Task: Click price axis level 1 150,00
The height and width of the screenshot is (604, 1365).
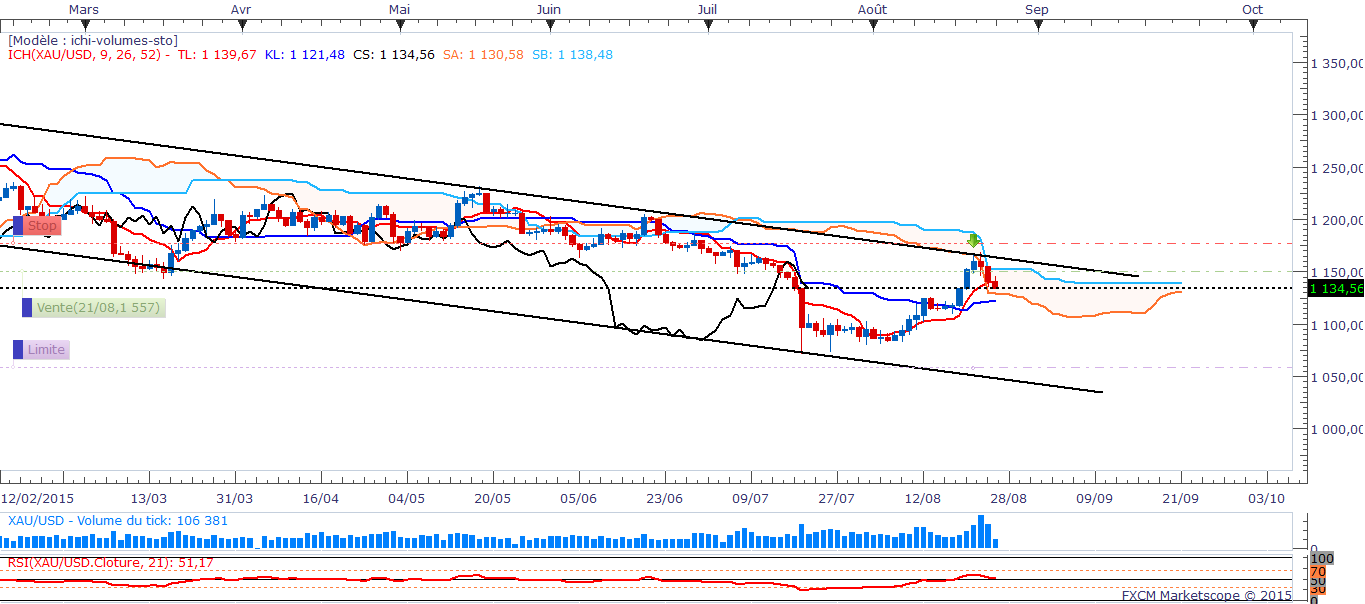Action: click(1338, 272)
